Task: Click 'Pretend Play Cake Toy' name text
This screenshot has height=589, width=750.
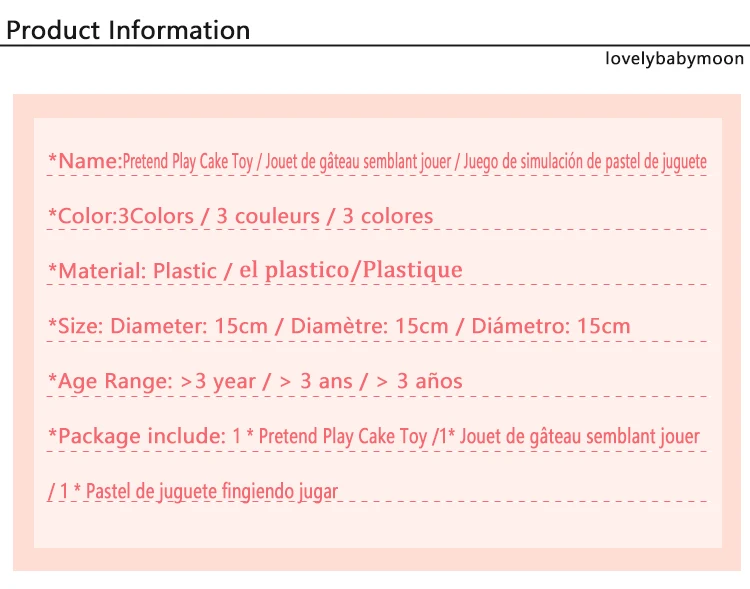Action: (x=188, y=162)
